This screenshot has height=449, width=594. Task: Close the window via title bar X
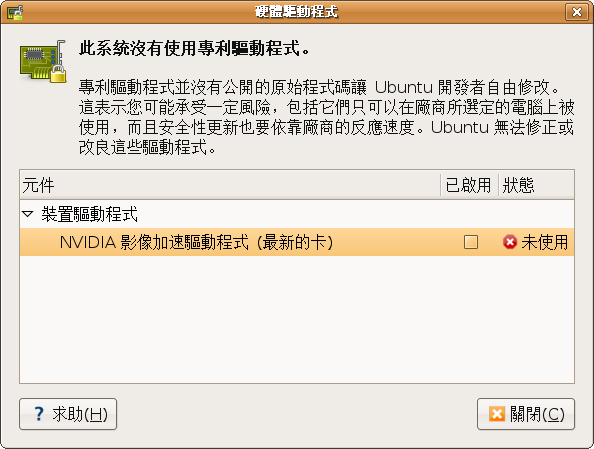[577, 12]
